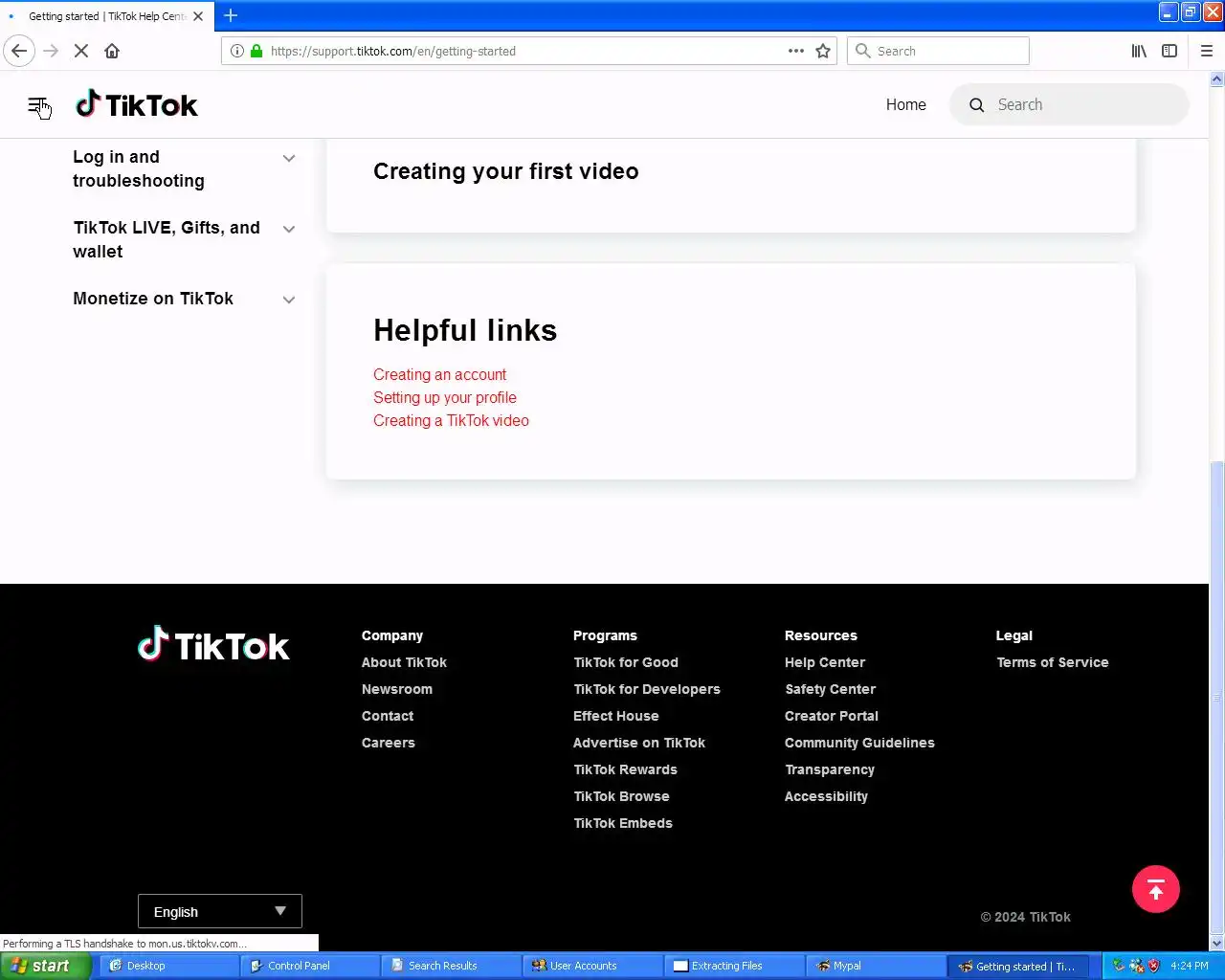Open Effect House link
The width and height of the screenshot is (1225, 980).
[616, 716]
